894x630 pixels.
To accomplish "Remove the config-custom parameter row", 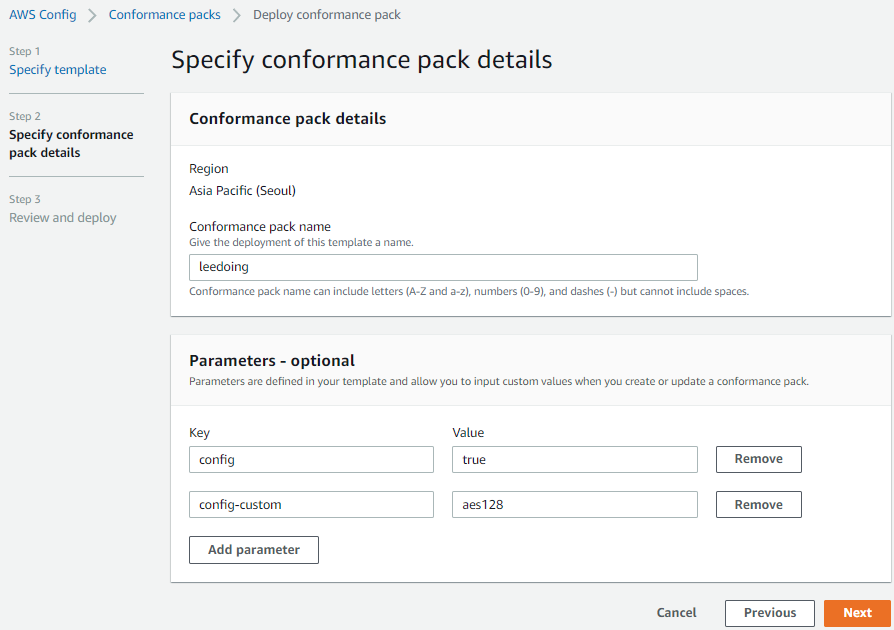I will tap(759, 505).
